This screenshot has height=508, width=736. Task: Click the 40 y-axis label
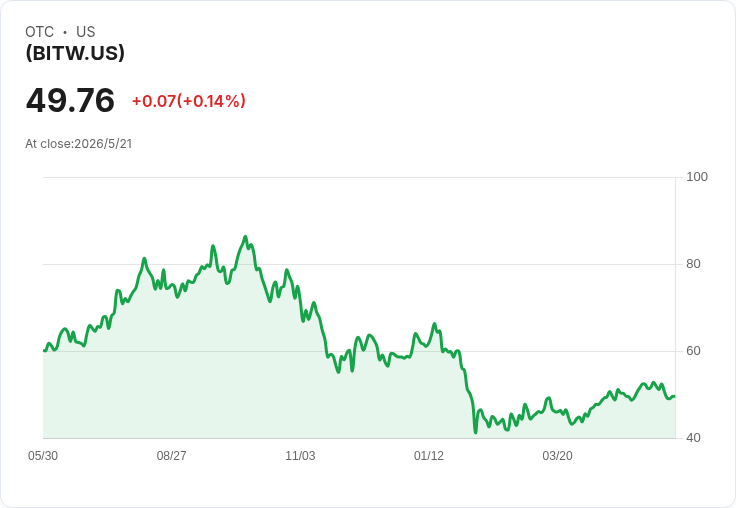(x=693, y=438)
